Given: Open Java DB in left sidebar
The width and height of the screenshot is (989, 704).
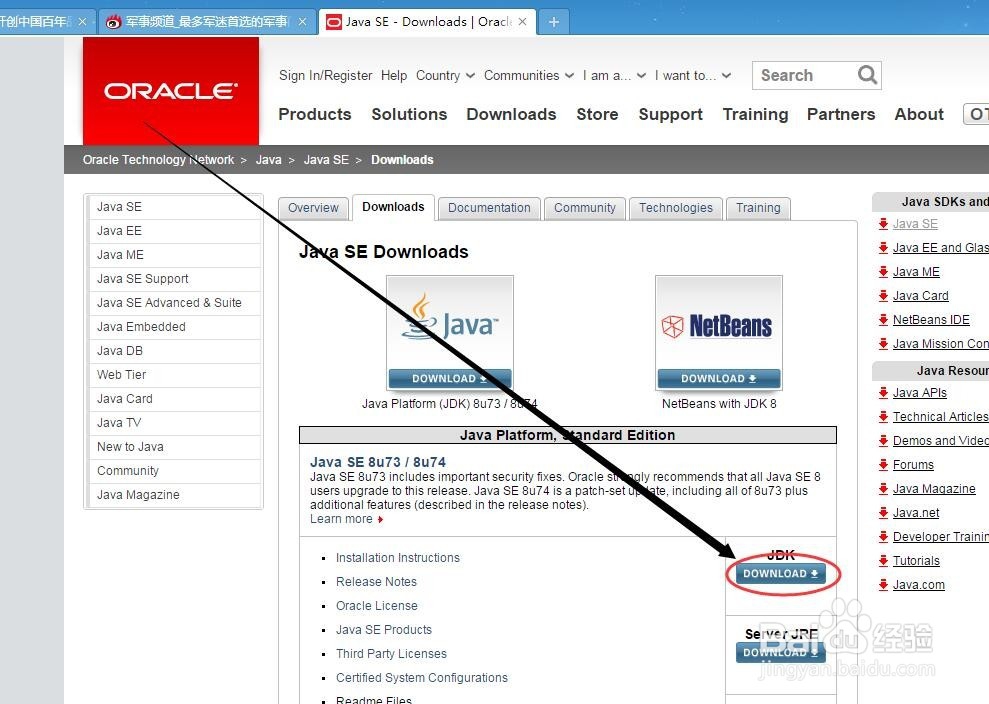Looking at the screenshot, I should (x=175, y=351).
